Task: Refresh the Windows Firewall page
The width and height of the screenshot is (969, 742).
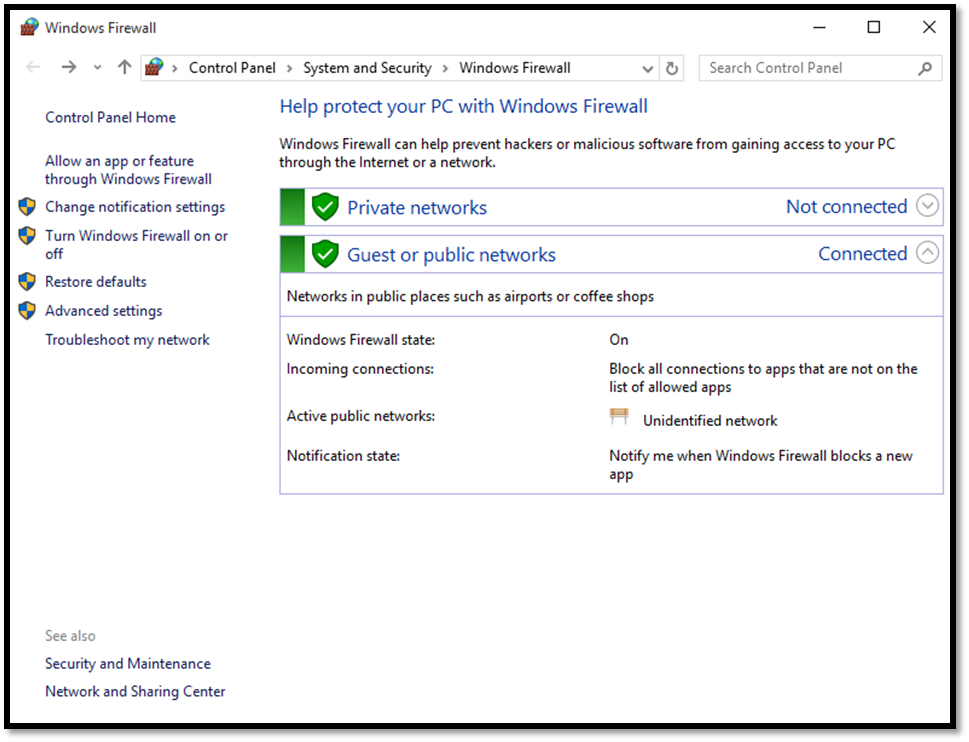Action: coord(672,68)
